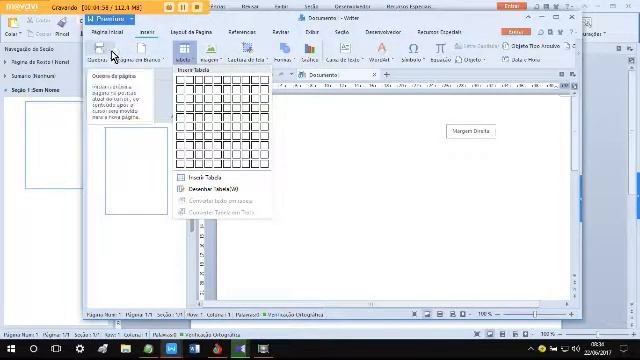Screen dimensions: 640x360
Task: Open the quick access dropdown arrow left of Documento tab
Action: (x=291, y=74)
